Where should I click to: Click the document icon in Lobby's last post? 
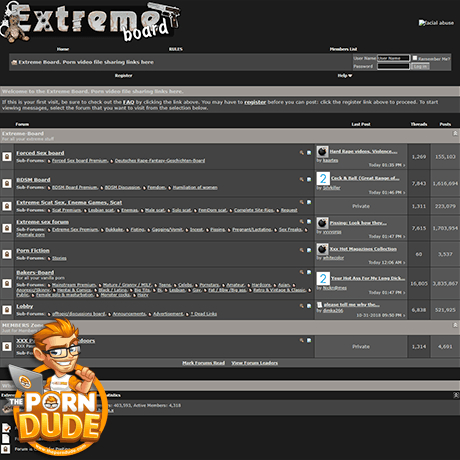tap(319, 305)
